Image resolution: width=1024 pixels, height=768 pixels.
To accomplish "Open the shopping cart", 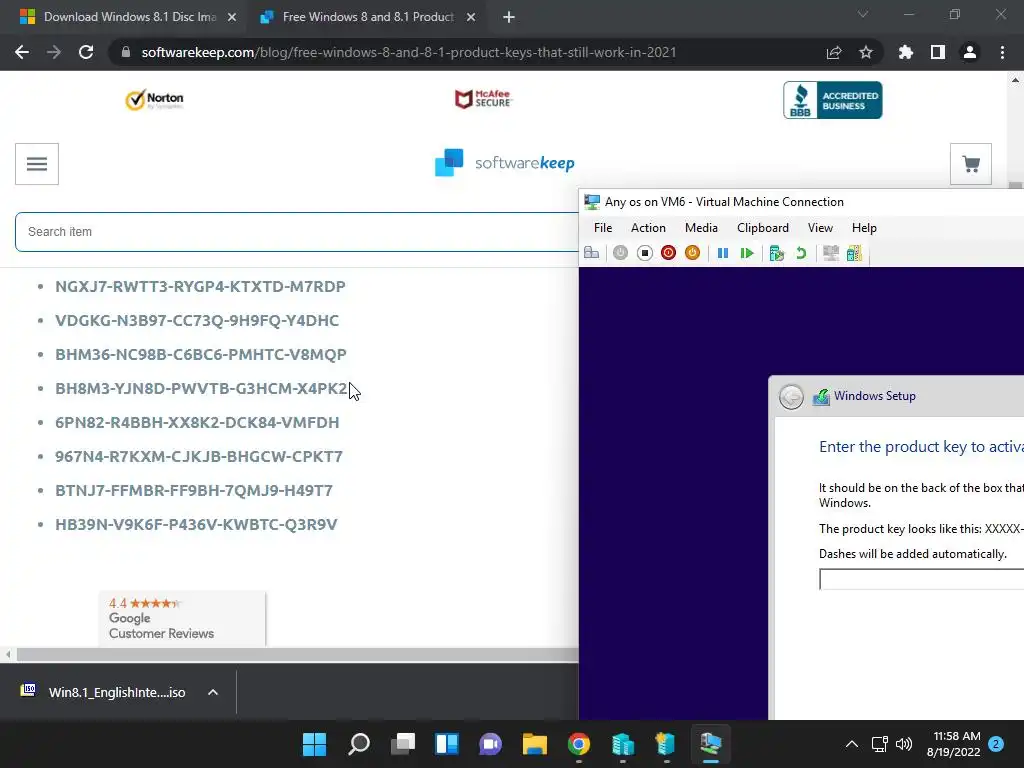I will pos(970,164).
